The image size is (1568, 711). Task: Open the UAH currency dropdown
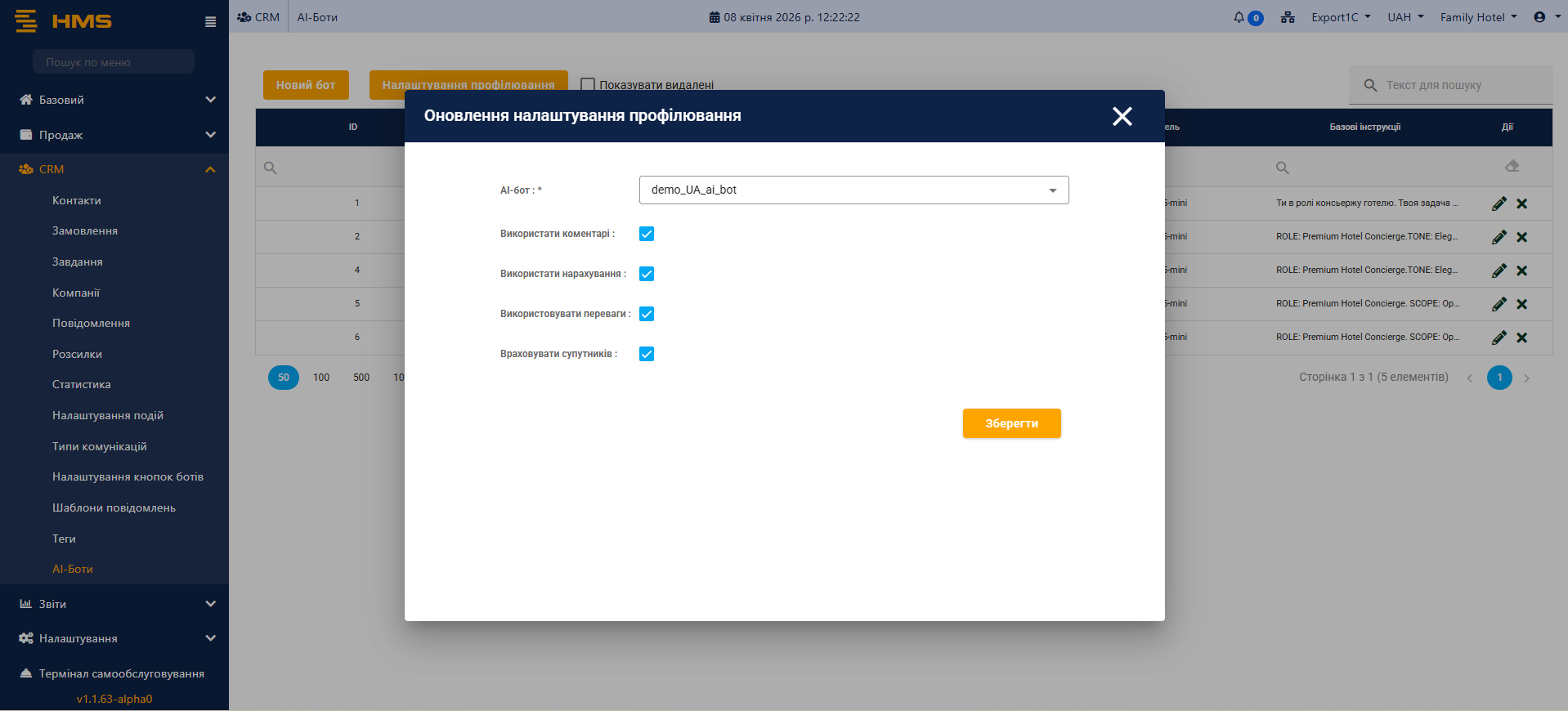click(x=1404, y=17)
